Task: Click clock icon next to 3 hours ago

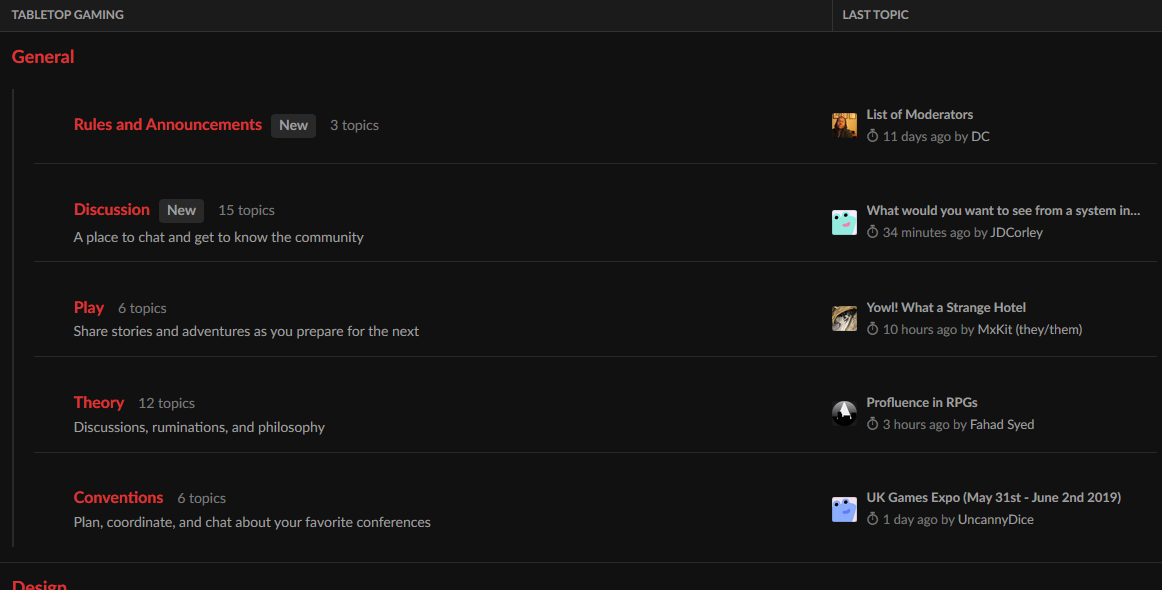Action: [873, 424]
